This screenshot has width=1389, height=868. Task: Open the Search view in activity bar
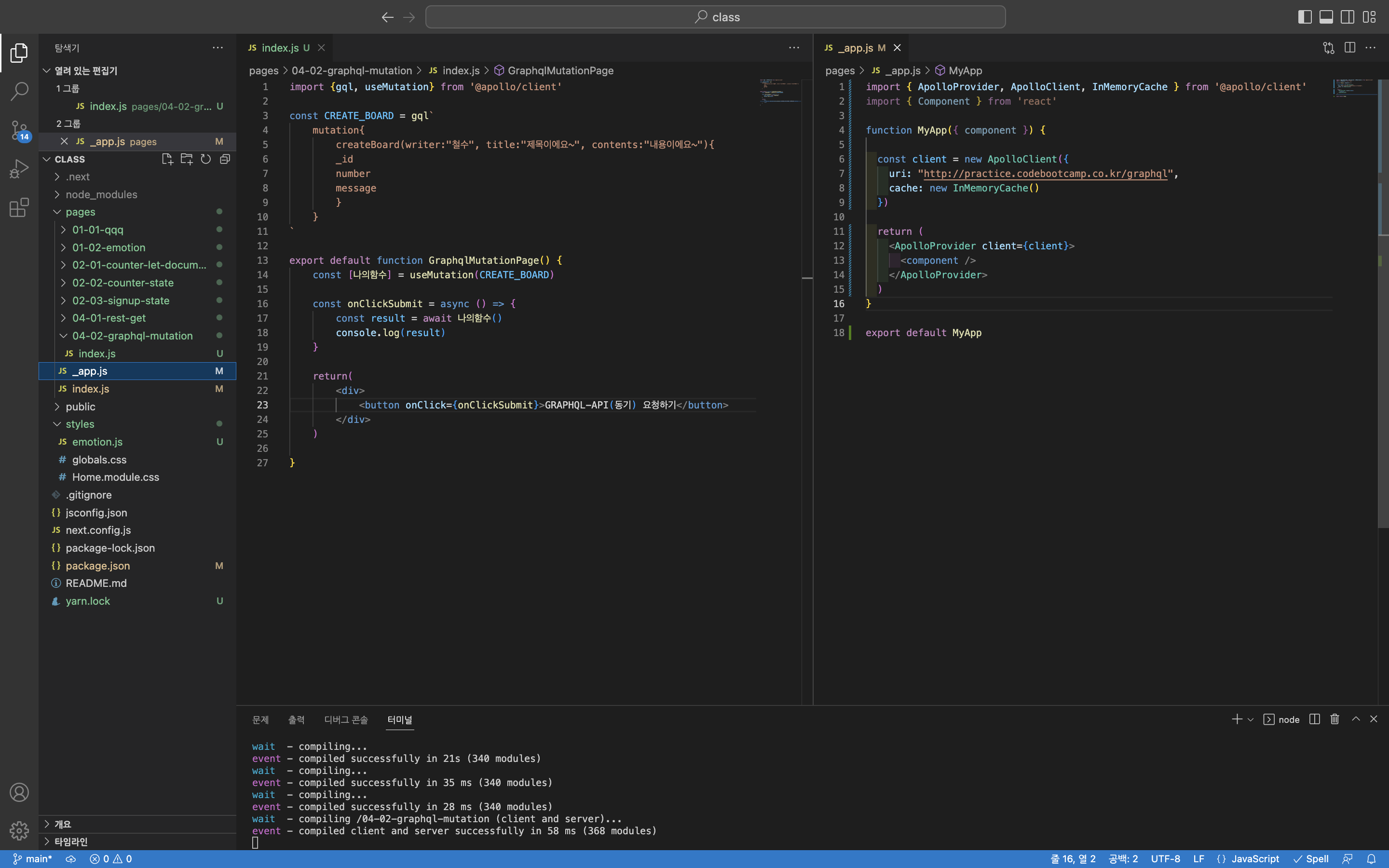19,91
